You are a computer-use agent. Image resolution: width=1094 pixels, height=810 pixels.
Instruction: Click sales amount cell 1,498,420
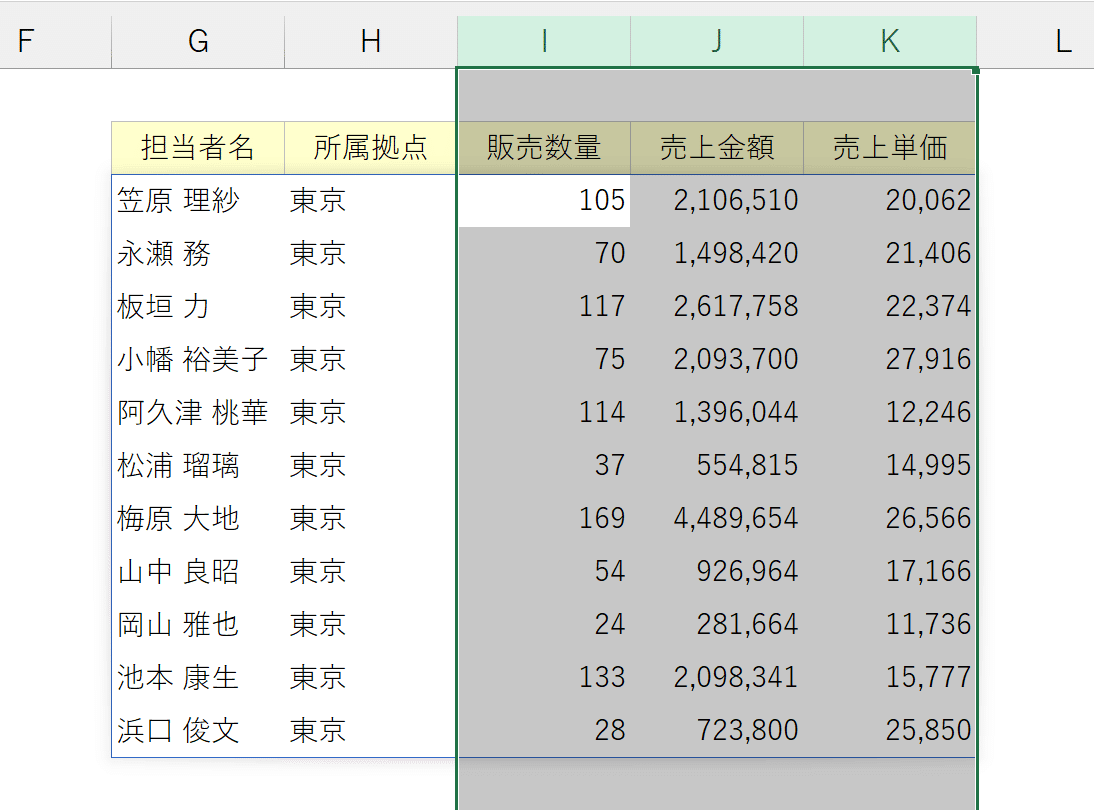click(x=717, y=253)
